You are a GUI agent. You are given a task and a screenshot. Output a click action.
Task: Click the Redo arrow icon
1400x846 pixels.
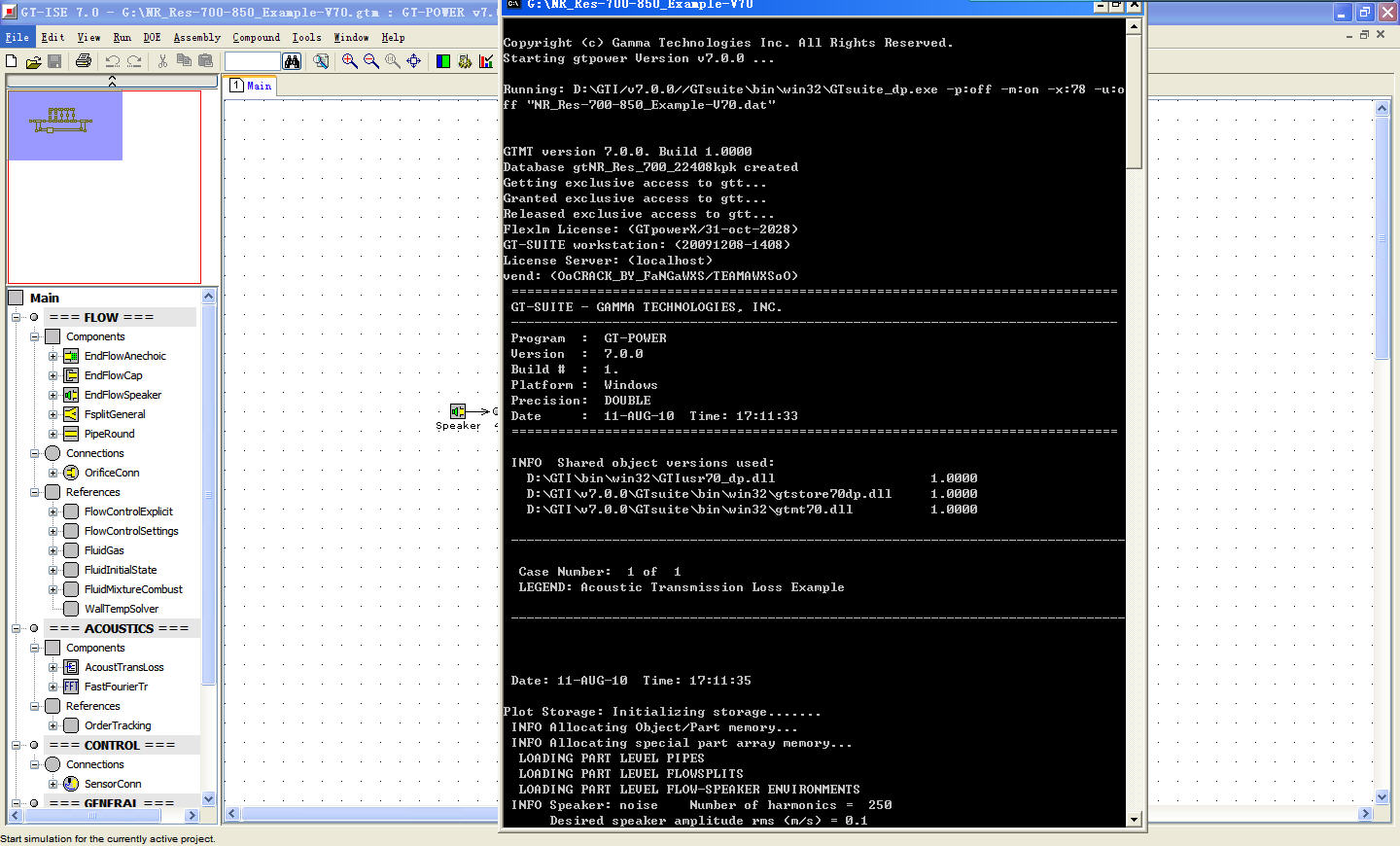134,61
